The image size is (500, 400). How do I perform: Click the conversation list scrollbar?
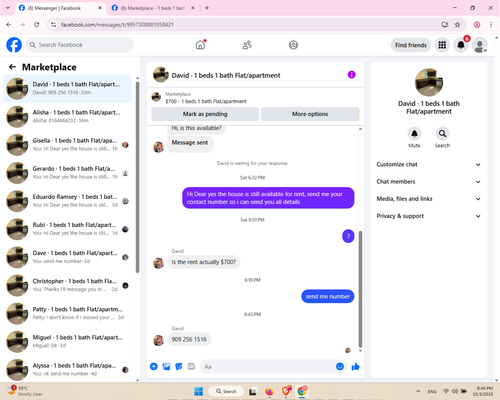137,177
